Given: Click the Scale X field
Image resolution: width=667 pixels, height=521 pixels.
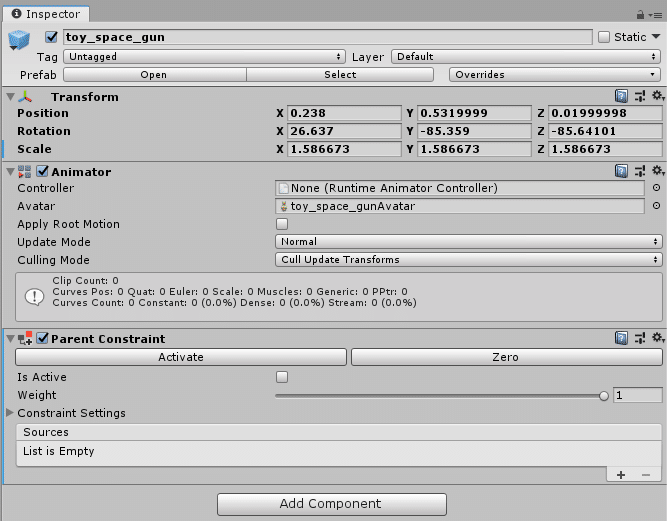Looking at the screenshot, I should tap(344, 149).
